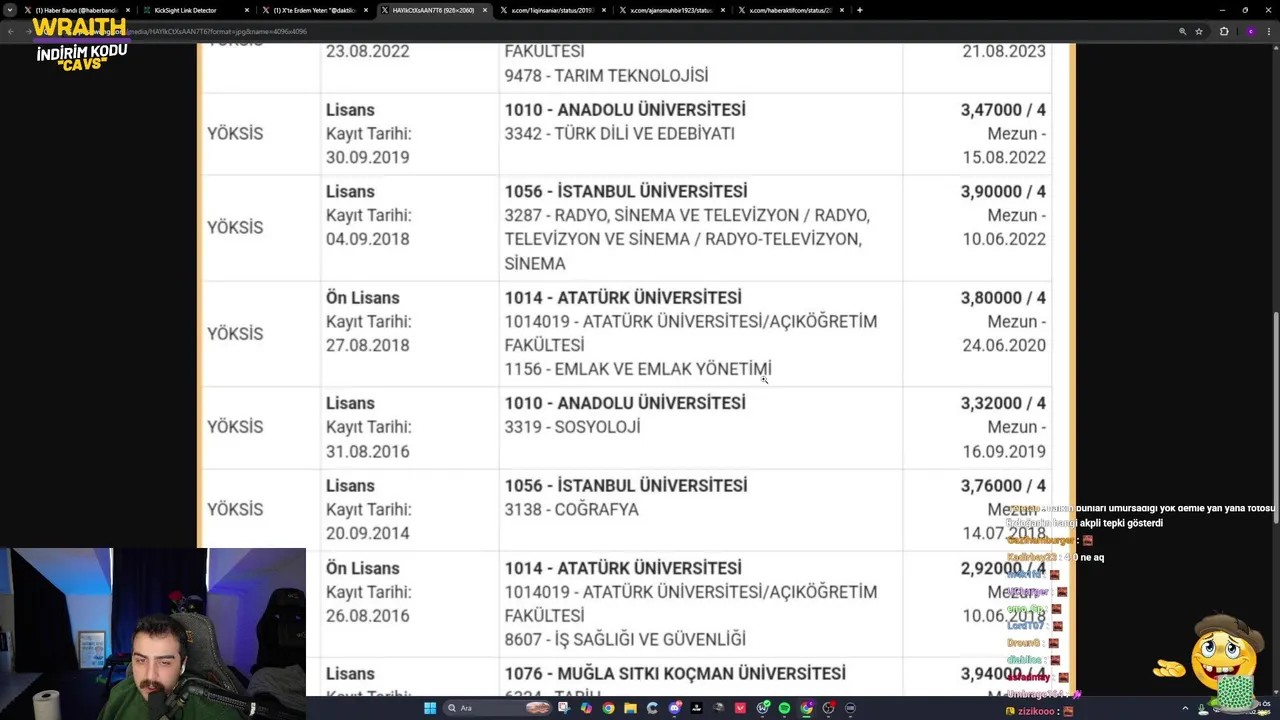Click YÖKSİS in the Sosyoloji row
The height and width of the screenshot is (720, 1280).
point(235,427)
